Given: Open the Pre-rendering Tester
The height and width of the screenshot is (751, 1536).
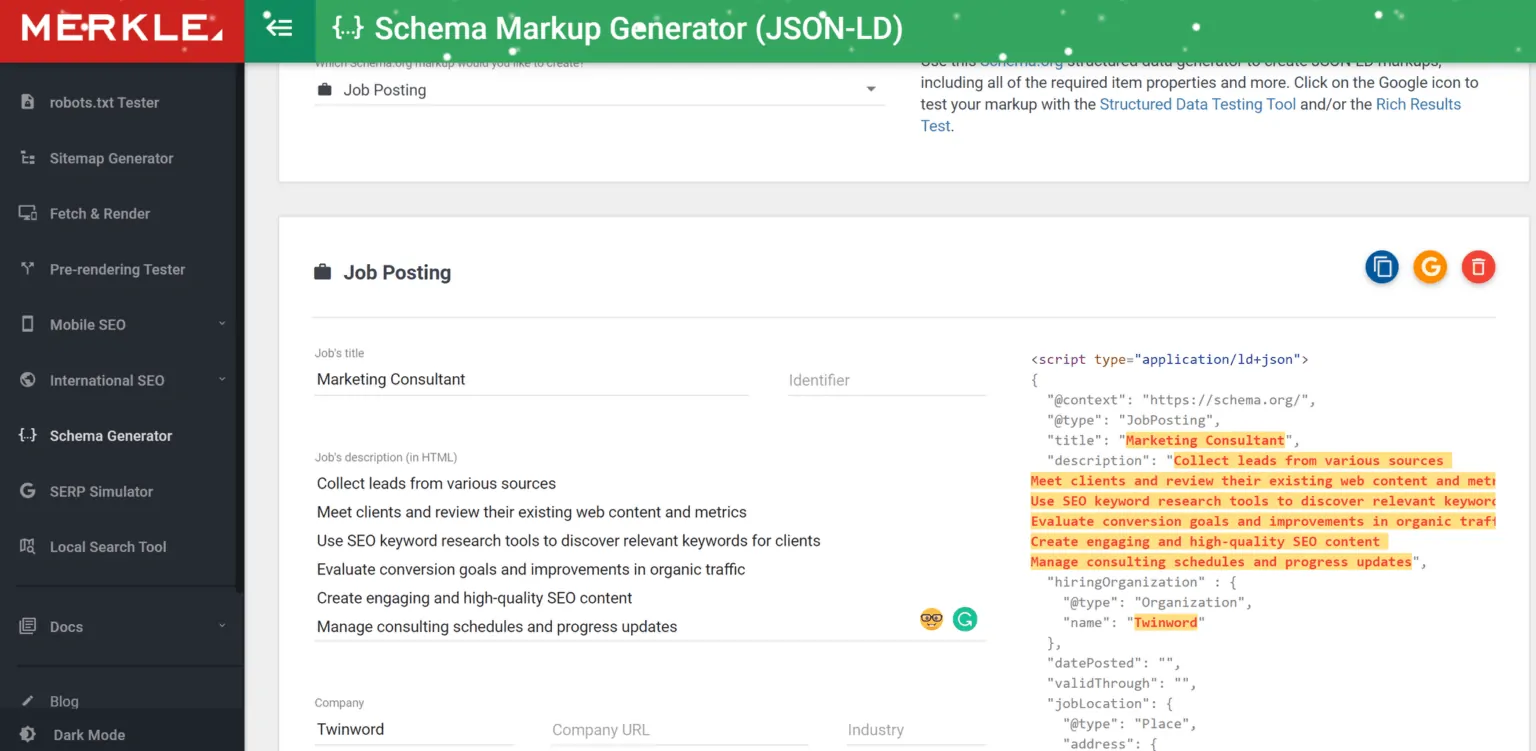Looking at the screenshot, I should pyautogui.click(x=117, y=269).
